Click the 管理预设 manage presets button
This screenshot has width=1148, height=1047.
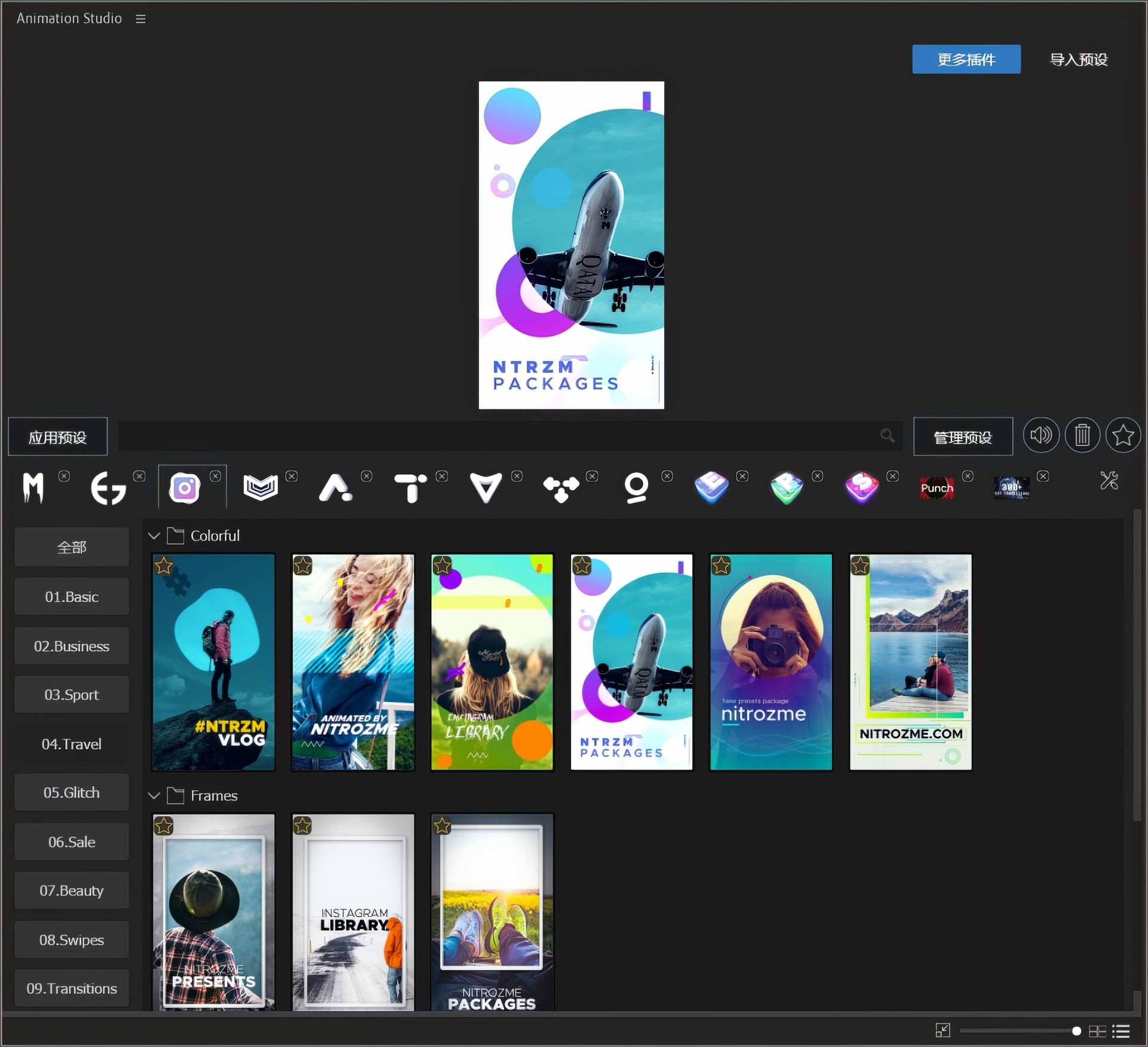click(963, 437)
